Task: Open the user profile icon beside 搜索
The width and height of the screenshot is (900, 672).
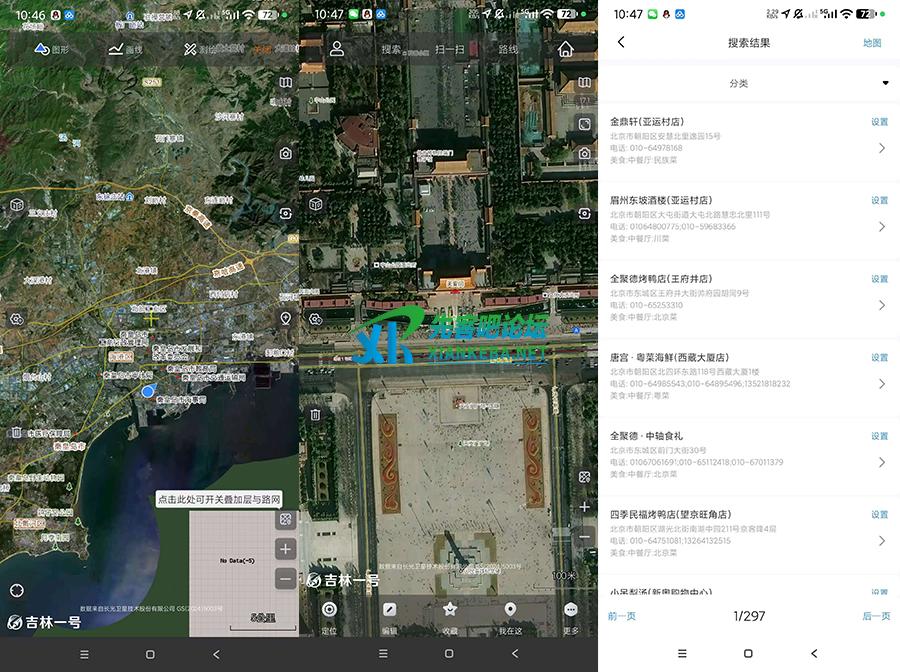Action: pos(337,49)
